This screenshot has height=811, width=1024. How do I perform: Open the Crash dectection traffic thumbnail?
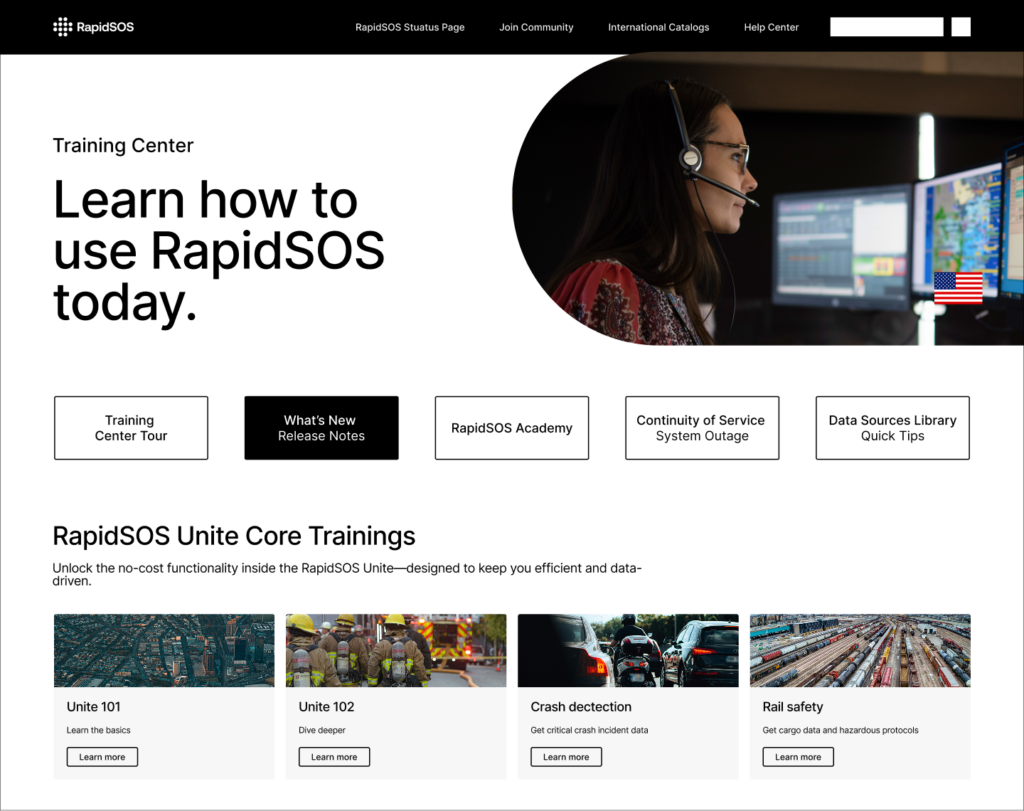[628, 650]
